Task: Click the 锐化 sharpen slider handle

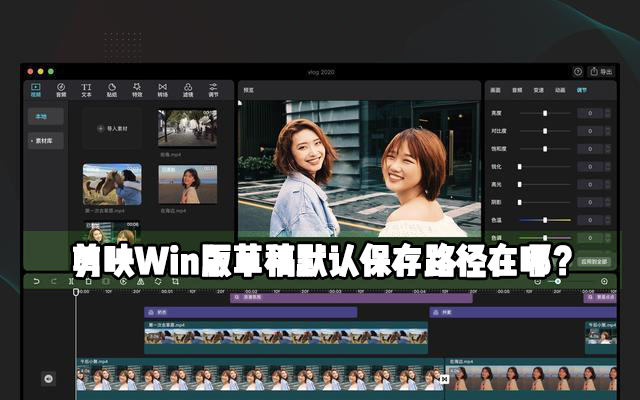Action: click(520, 167)
